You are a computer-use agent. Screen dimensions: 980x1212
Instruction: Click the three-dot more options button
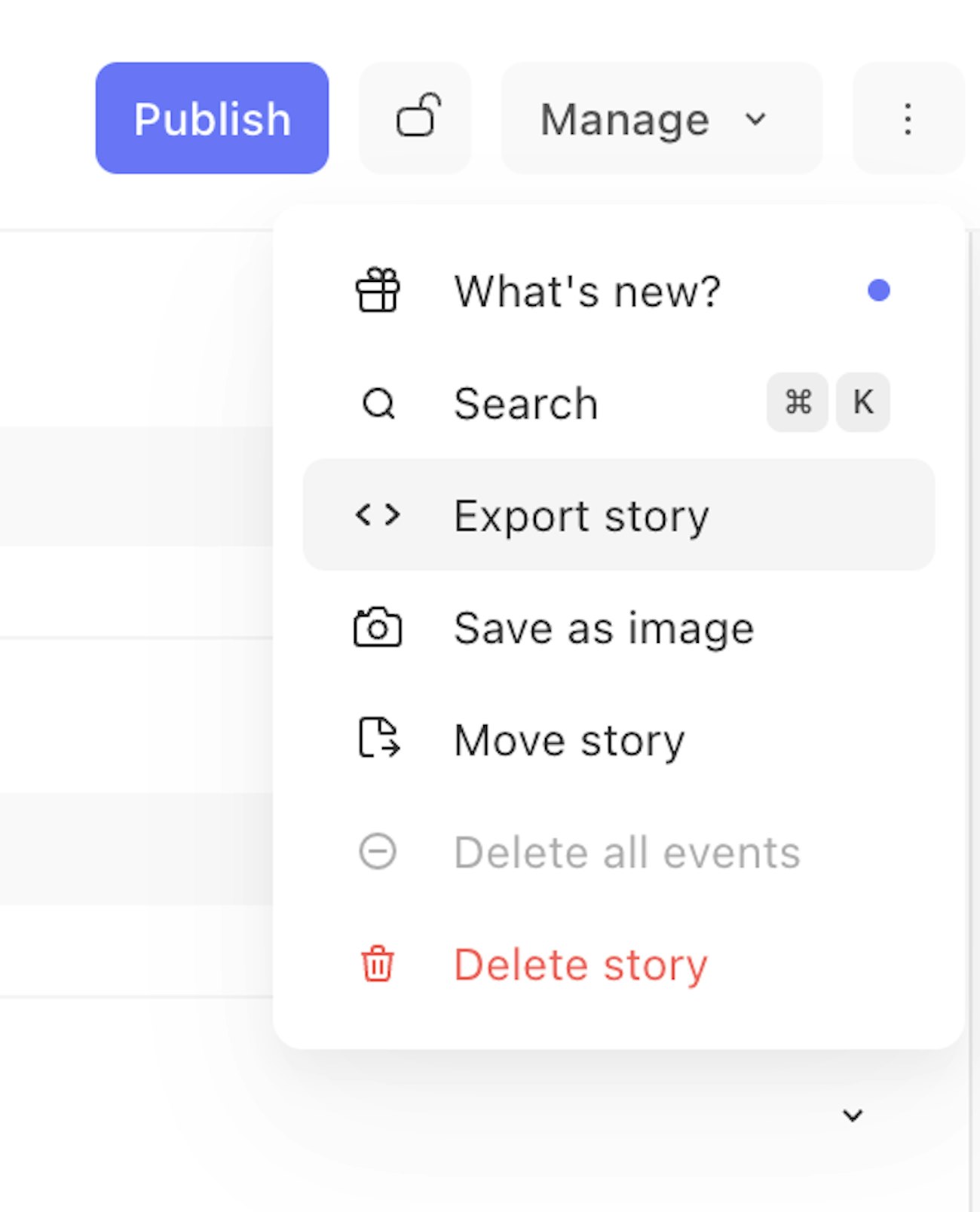pyautogui.click(x=908, y=118)
